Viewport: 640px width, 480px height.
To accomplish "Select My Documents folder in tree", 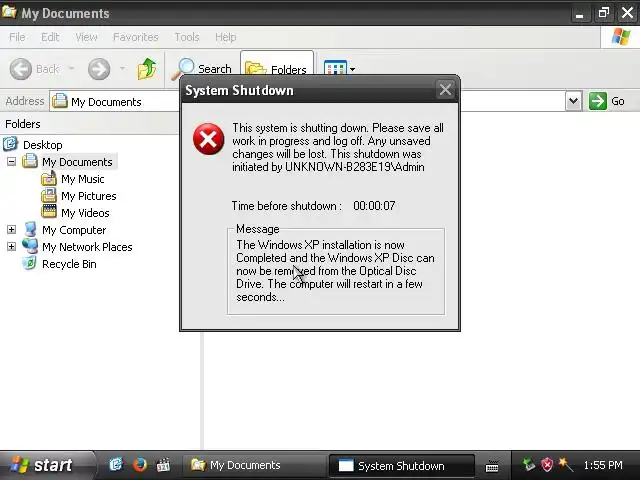I will pyautogui.click(x=77, y=162).
